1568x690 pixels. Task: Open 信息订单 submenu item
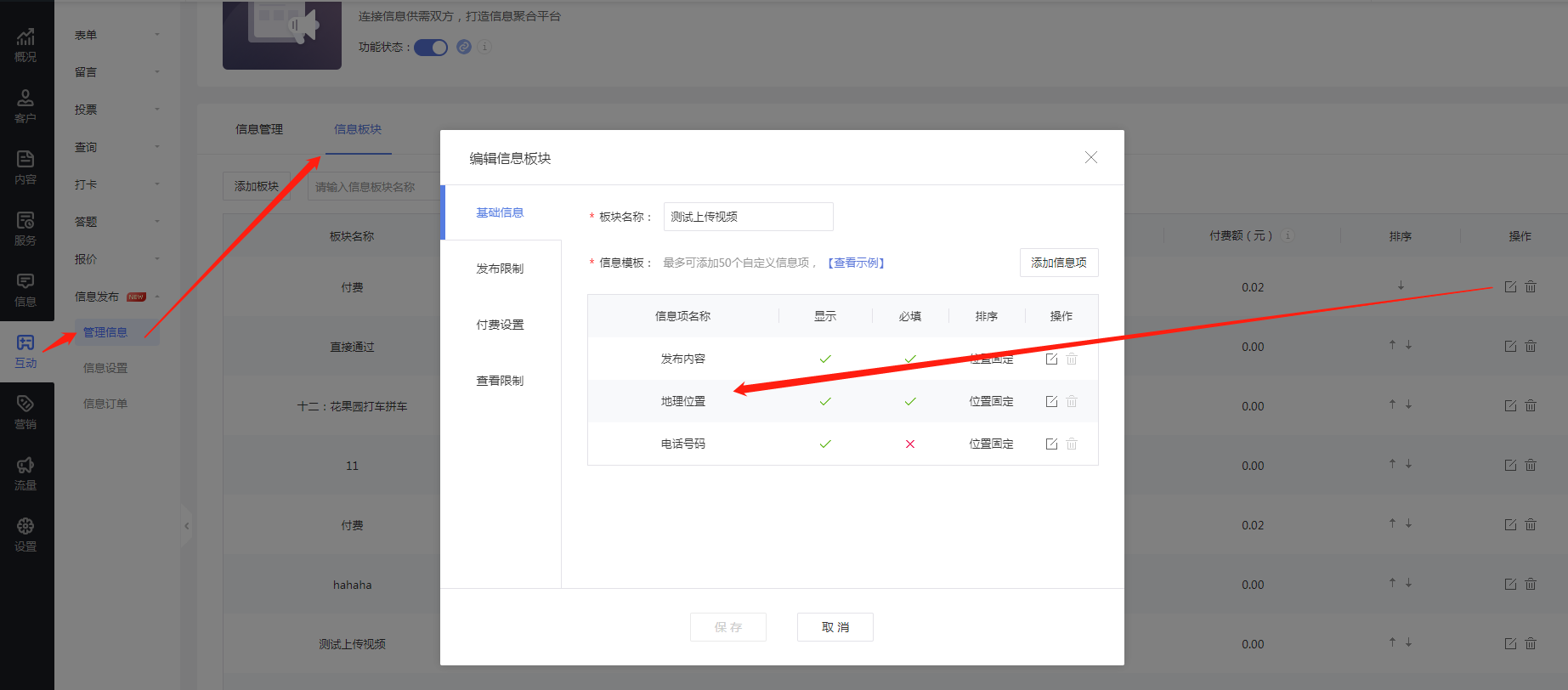pyautogui.click(x=105, y=404)
